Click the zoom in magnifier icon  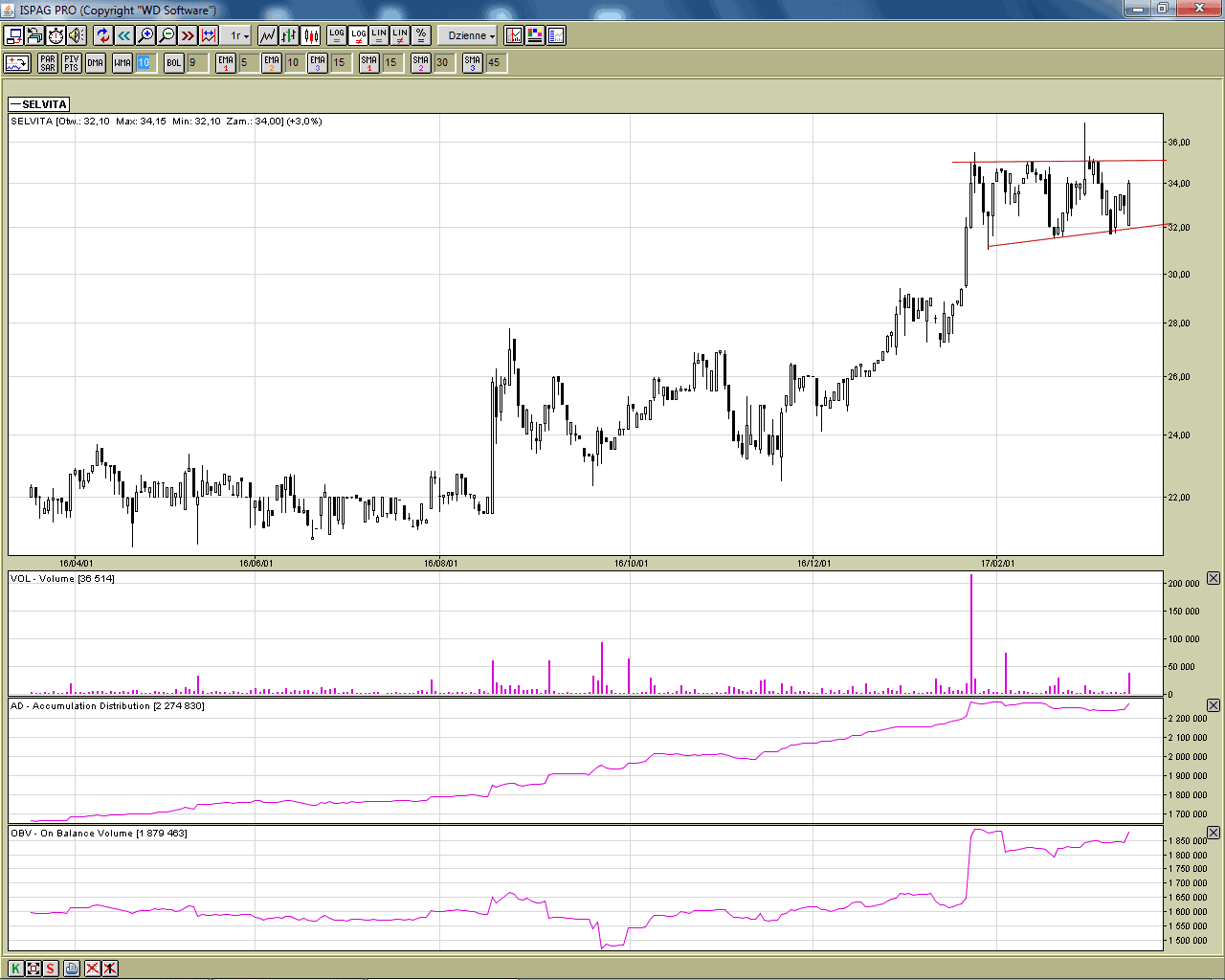point(145,35)
